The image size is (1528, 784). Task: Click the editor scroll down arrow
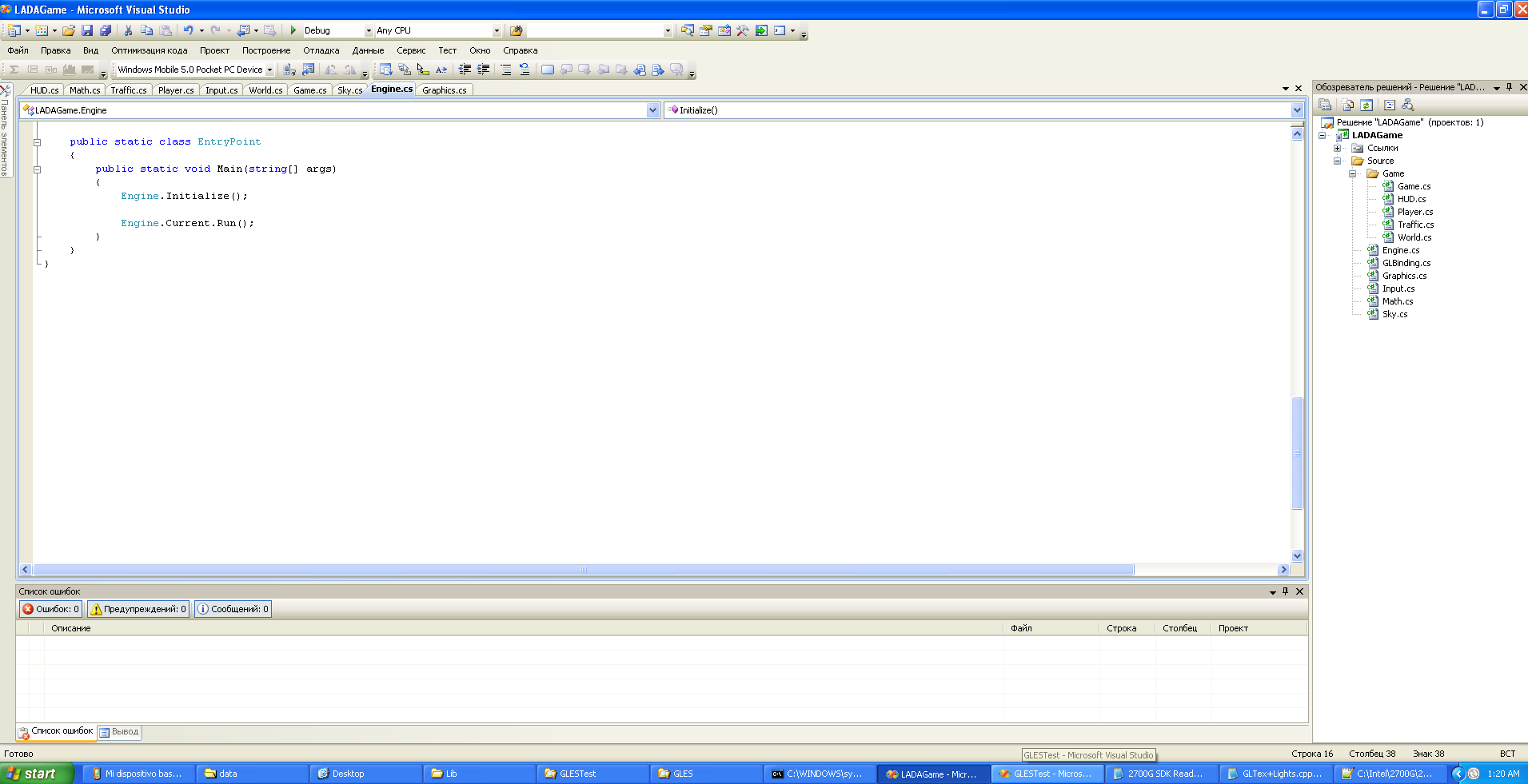click(1297, 555)
